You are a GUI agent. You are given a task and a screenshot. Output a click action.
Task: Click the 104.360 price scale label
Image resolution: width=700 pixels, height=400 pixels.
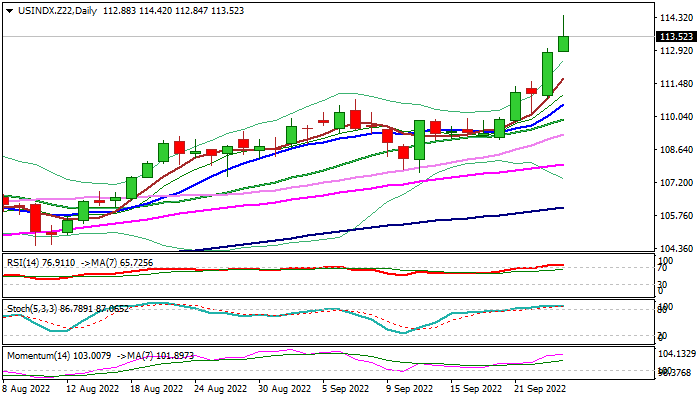677,249
